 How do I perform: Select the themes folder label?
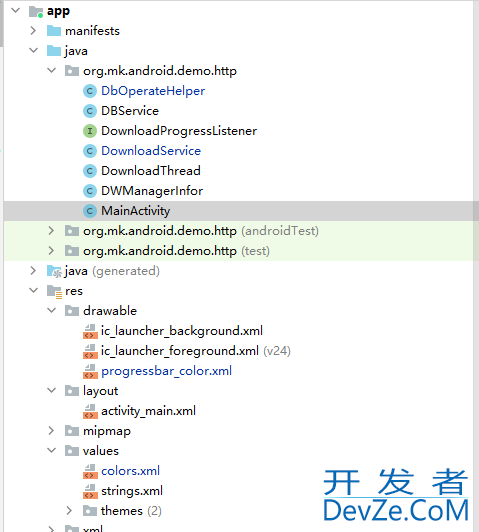(122, 511)
